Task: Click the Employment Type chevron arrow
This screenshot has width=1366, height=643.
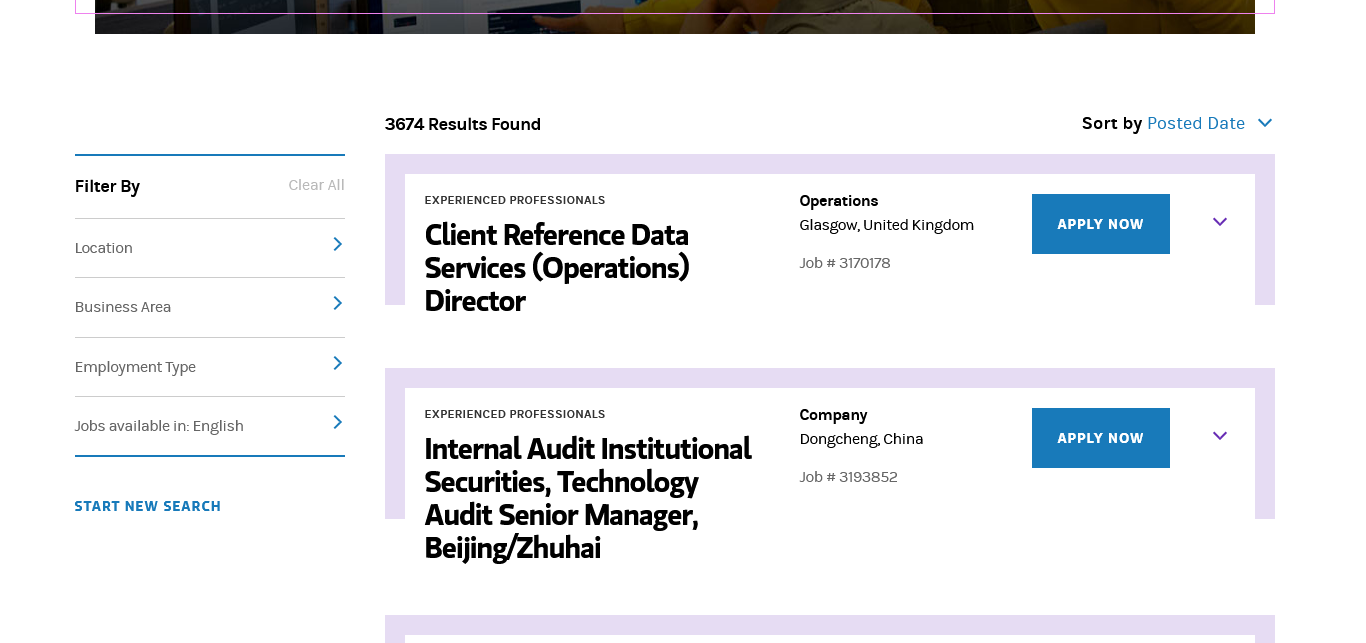Action: click(337, 363)
